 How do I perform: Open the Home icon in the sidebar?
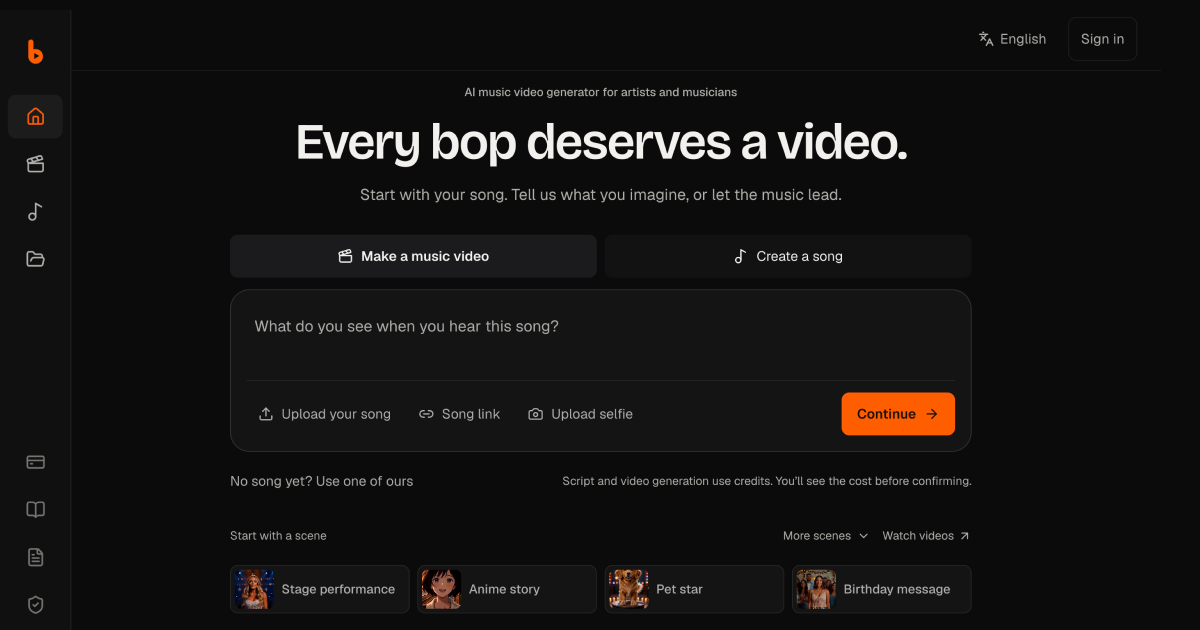35,116
